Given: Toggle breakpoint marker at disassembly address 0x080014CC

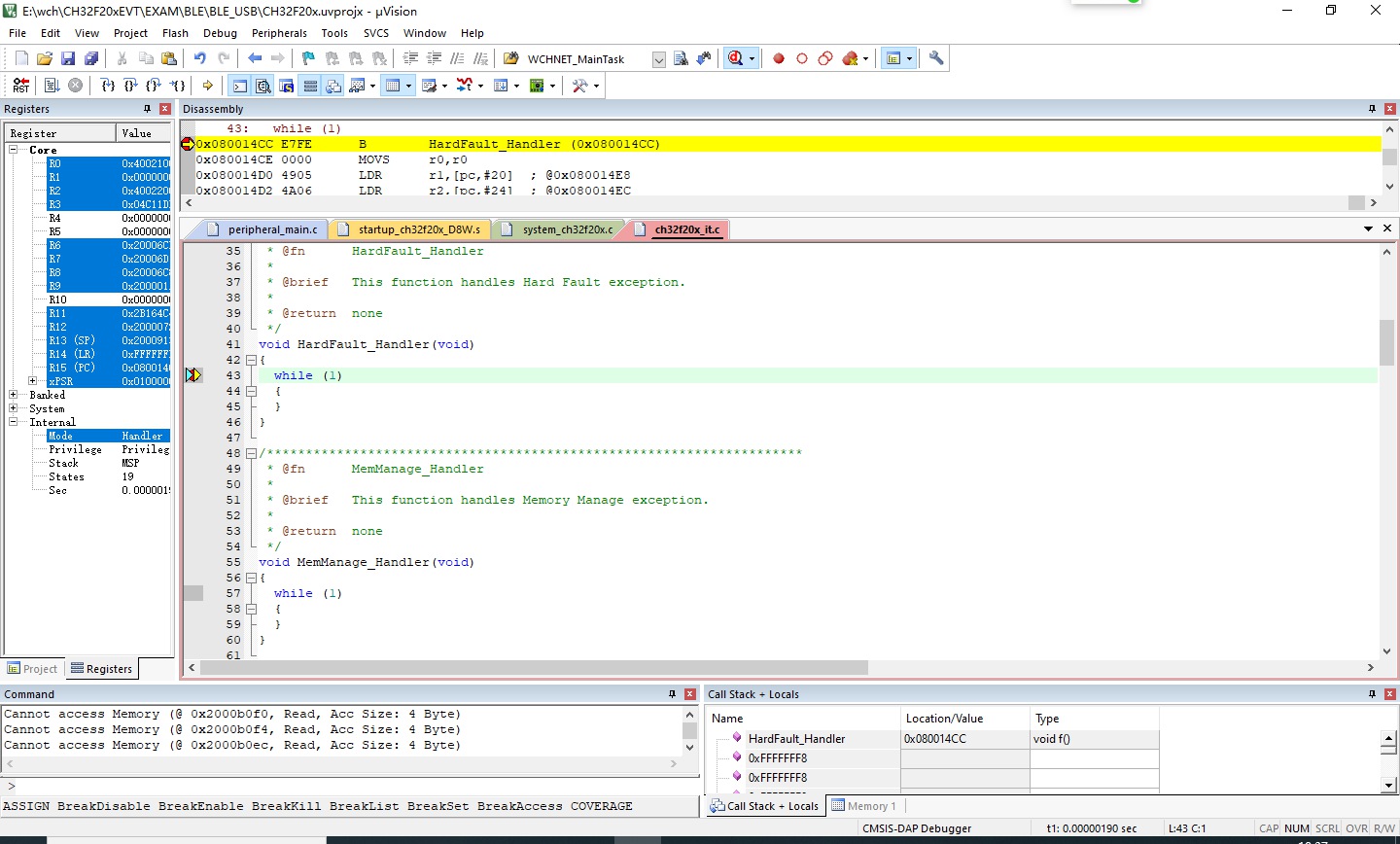Looking at the screenshot, I should 188,144.
